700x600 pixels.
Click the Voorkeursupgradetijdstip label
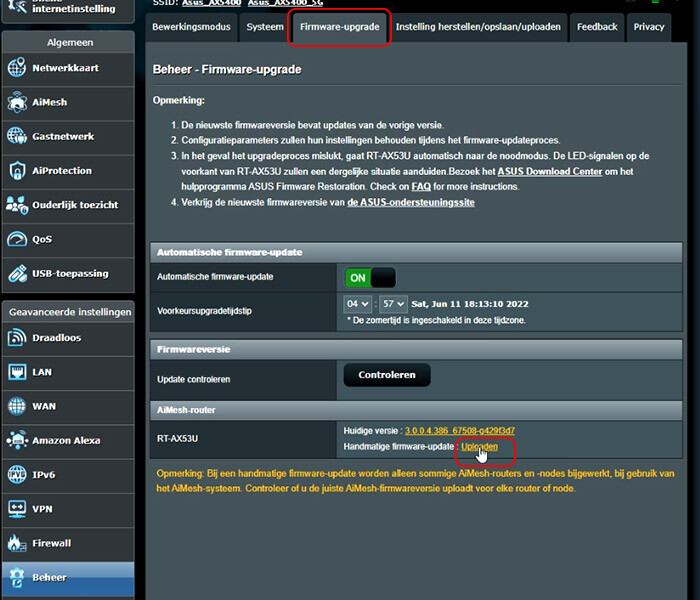click(x=204, y=311)
